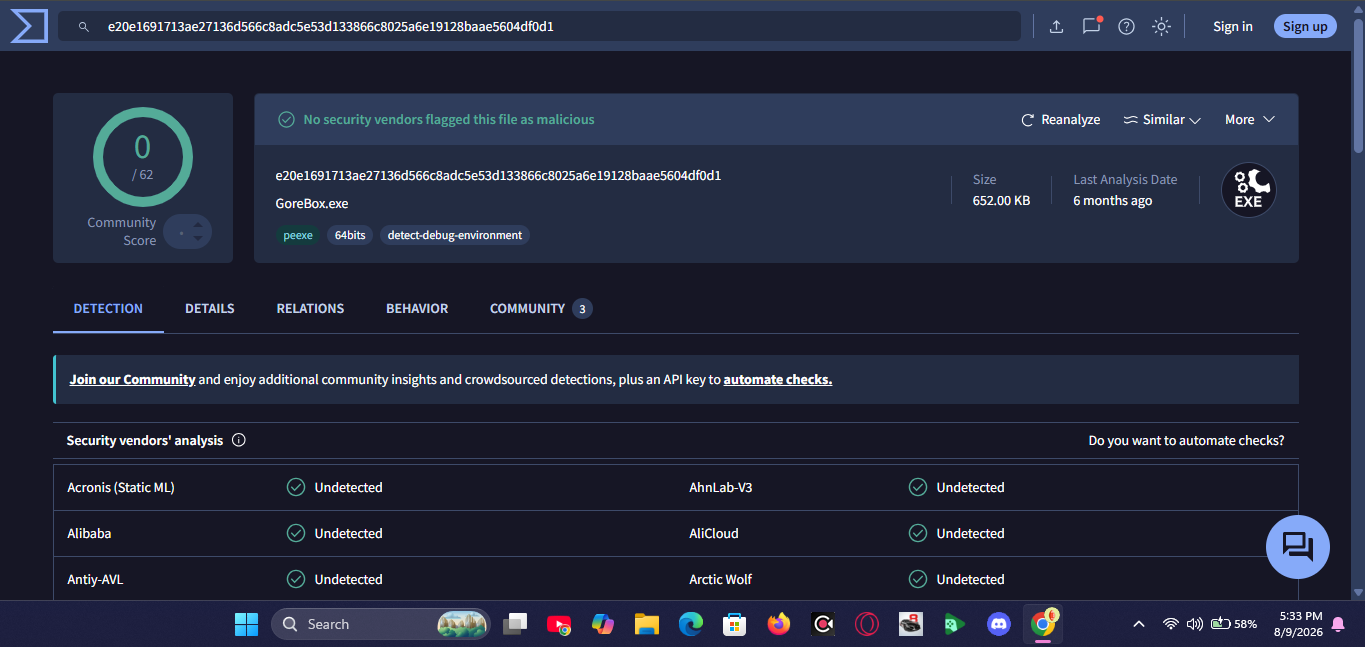Click the peexe tag
Viewport: 1365px width, 647px height.
298,235
